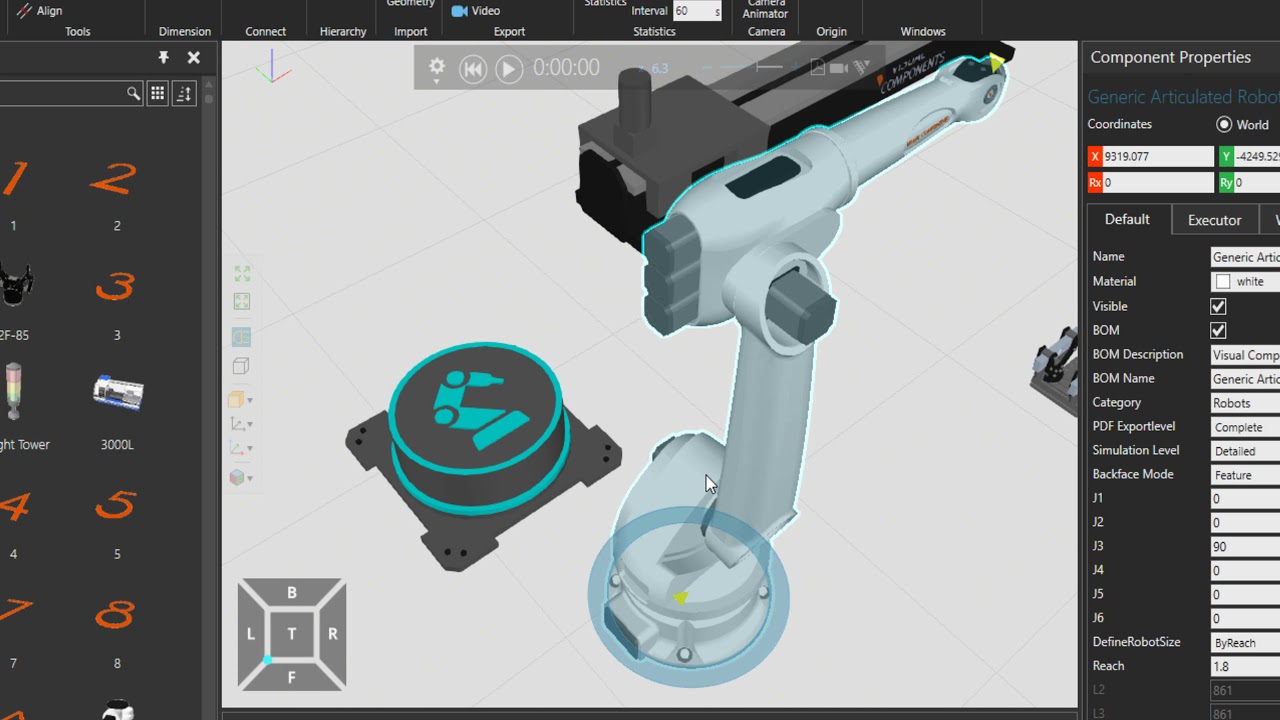Open the Statistics ribbon section

[654, 31]
